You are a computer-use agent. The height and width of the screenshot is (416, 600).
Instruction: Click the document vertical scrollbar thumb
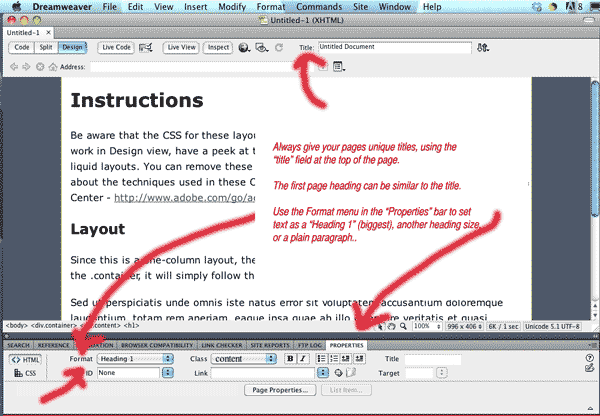[595, 149]
